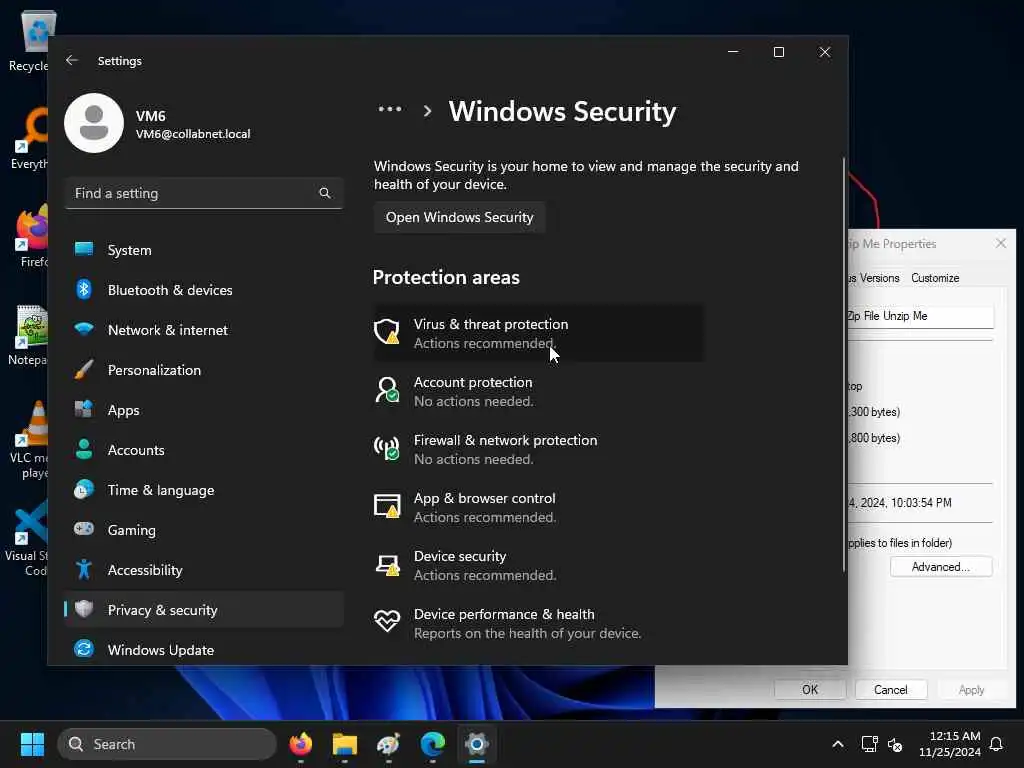Click the VM6 user avatar picture
Screen dimensions: 1024x768
[94, 123]
